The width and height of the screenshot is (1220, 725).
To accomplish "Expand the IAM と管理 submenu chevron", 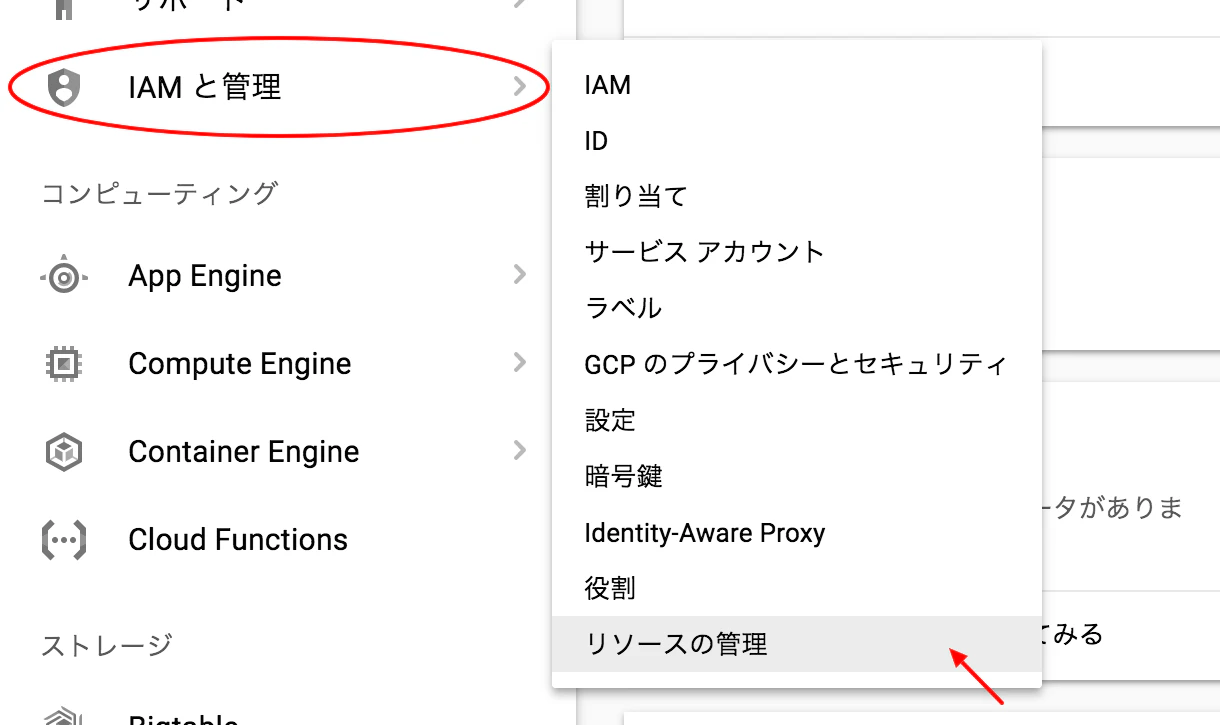I will point(519,87).
